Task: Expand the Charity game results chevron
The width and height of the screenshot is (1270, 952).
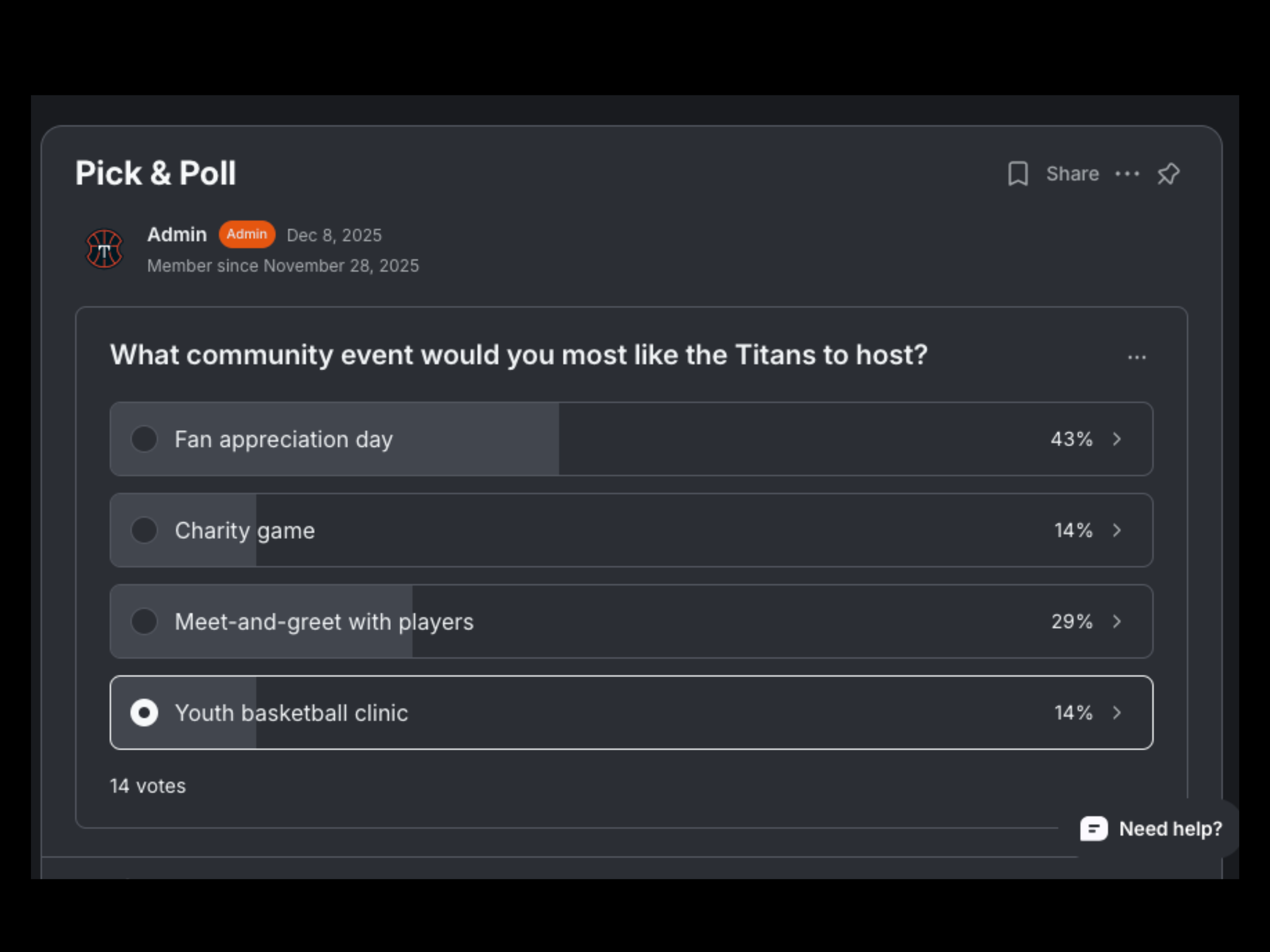Action: [1117, 530]
